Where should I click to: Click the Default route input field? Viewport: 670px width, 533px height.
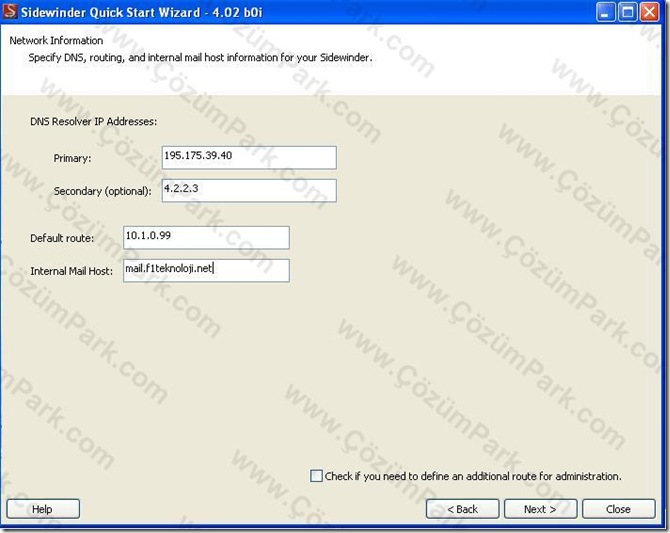[x=206, y=238]
